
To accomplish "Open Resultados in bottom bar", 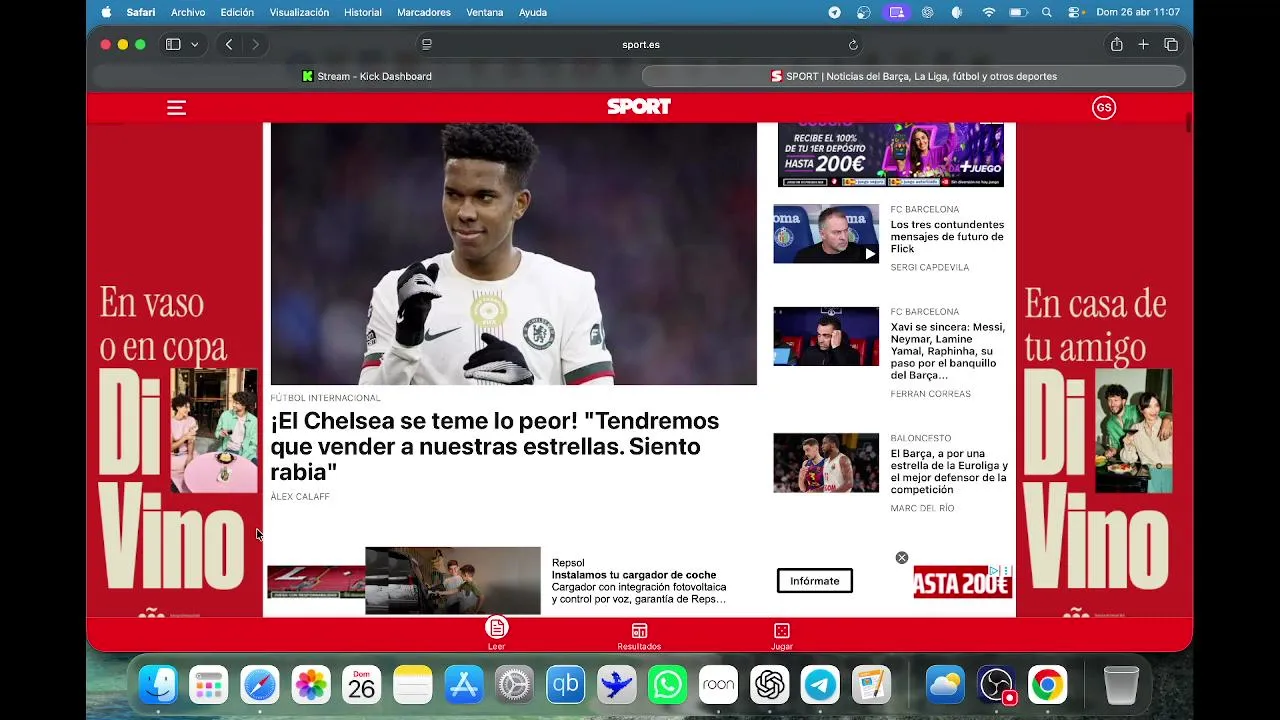I will click(x=639, y=636).
